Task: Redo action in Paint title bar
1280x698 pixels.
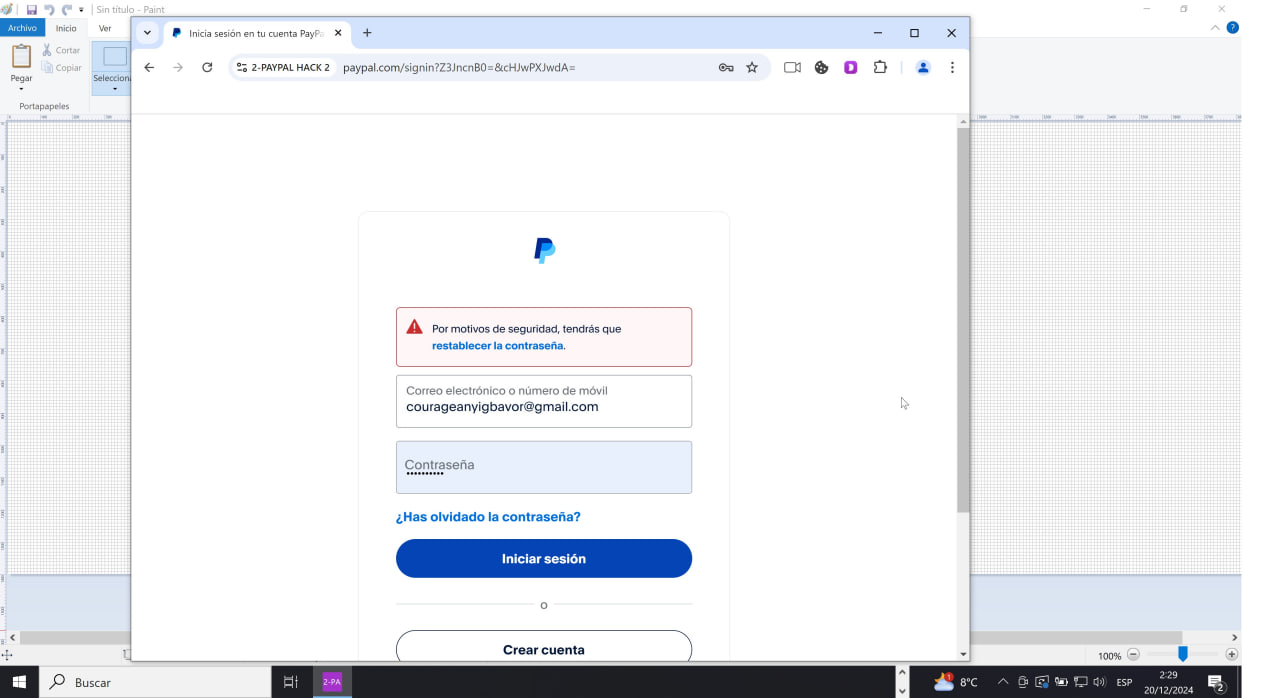Action: pyautogui.click(x=66, y=9)
